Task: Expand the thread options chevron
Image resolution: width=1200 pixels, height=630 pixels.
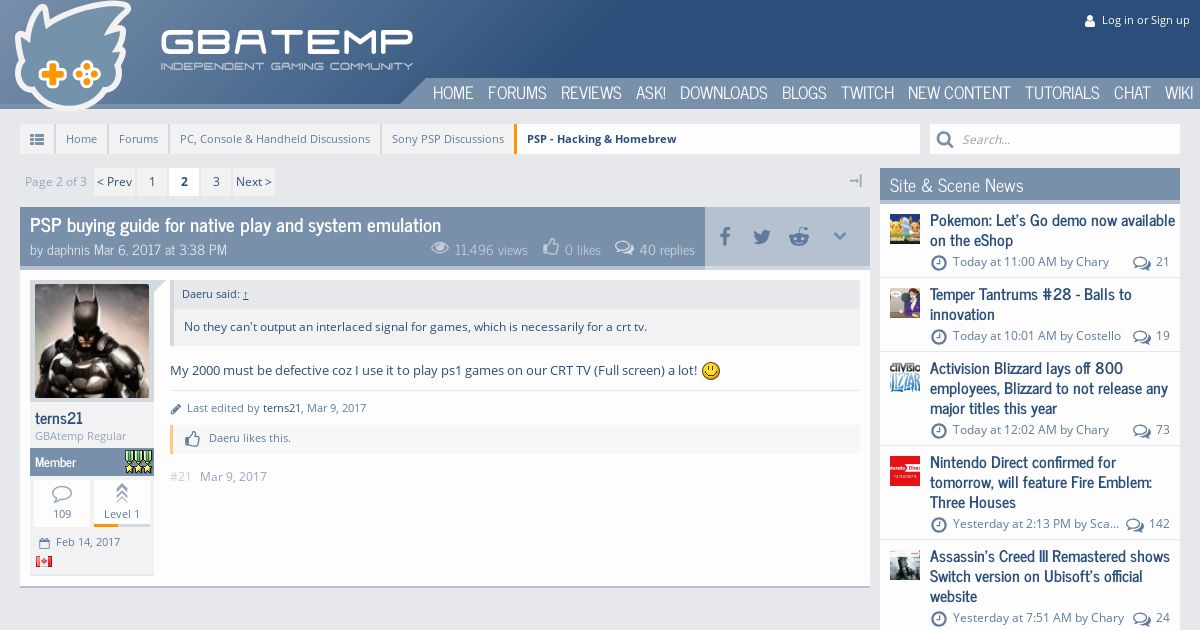Action: (x=840, y=236)
